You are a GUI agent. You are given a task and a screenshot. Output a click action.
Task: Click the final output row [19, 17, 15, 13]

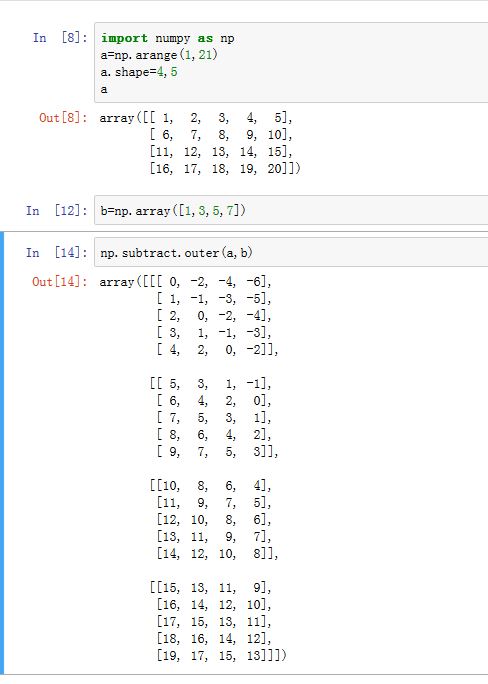coord(221,656)
